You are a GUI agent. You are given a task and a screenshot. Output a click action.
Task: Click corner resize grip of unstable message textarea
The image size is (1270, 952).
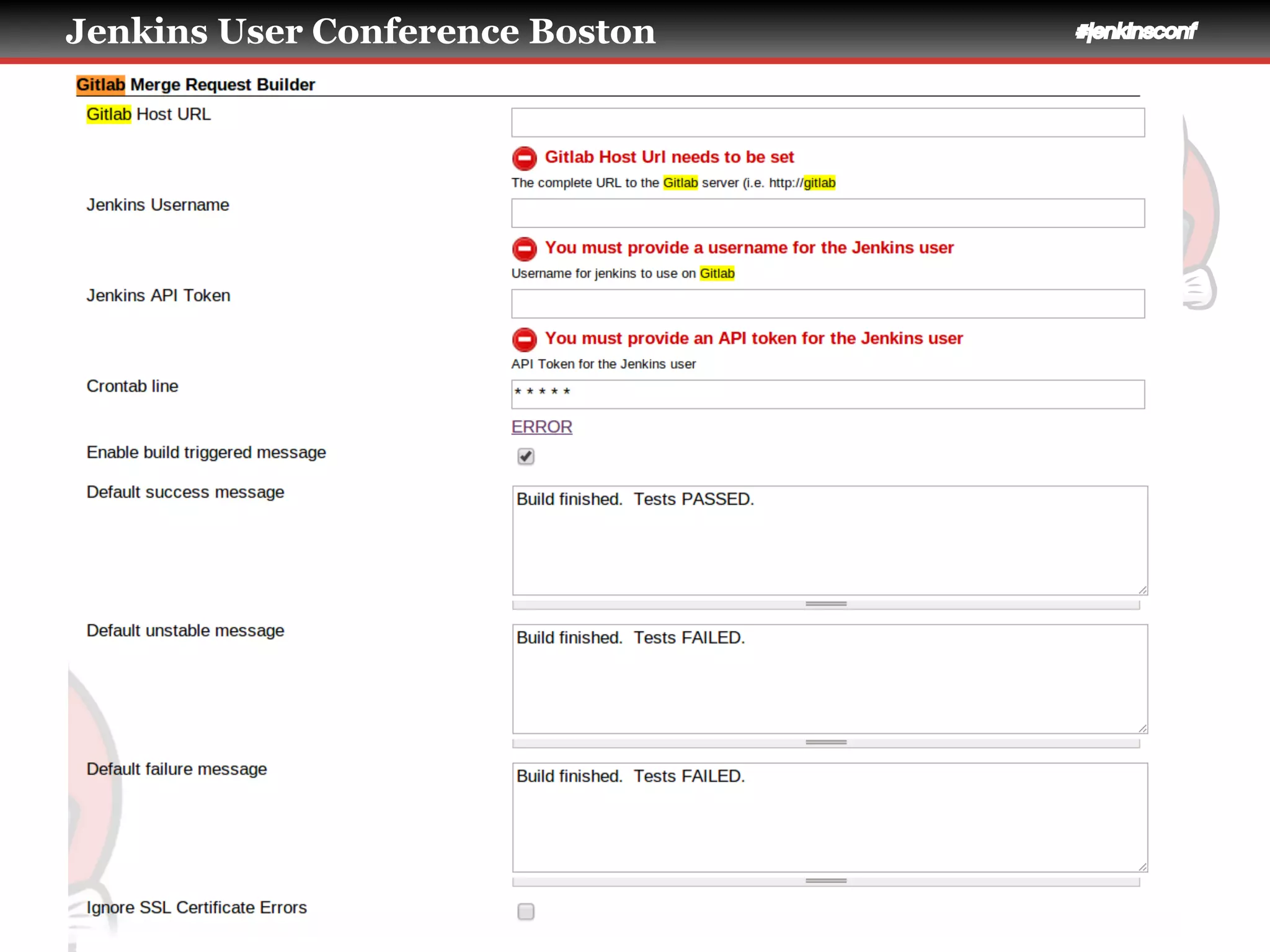[x=1142, y=728]
